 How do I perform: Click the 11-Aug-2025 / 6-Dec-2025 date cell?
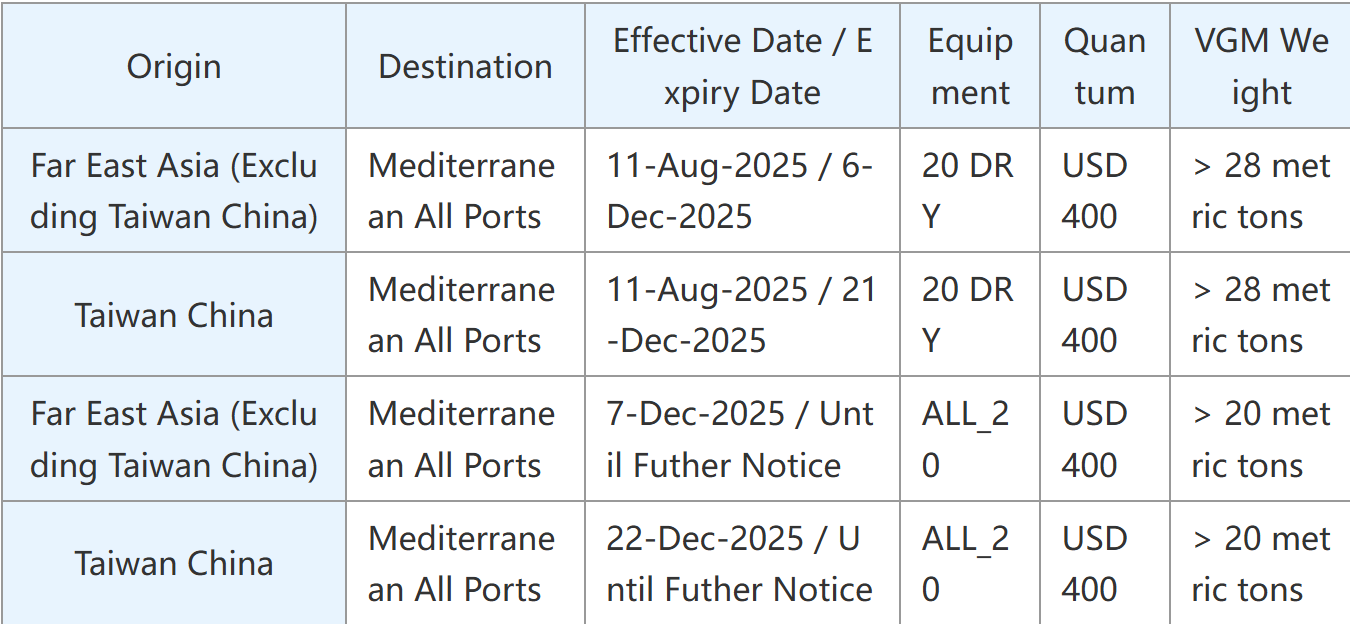[x=740, y=191]
